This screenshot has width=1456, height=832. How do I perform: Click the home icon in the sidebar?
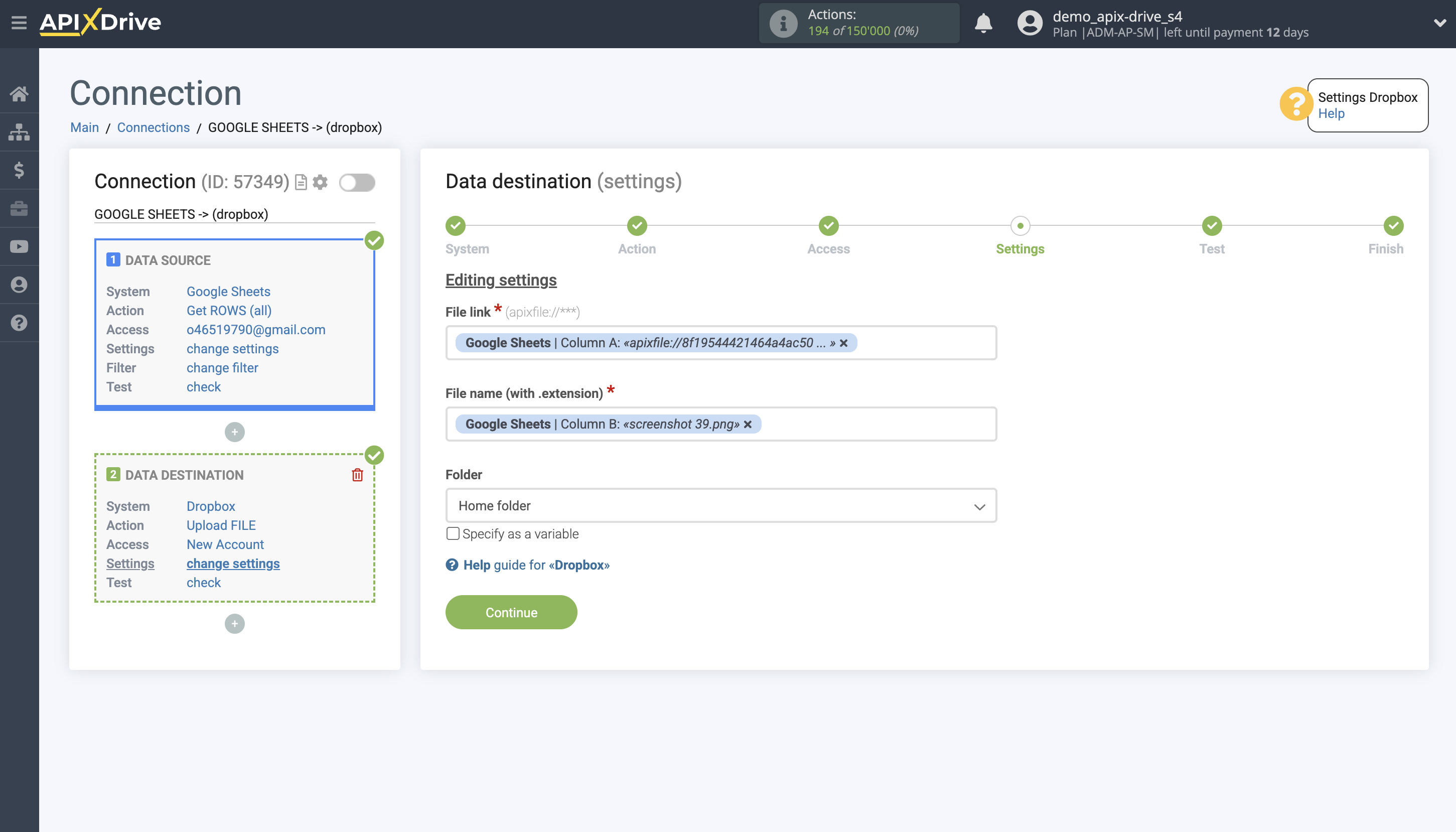[x=19, y=94]
